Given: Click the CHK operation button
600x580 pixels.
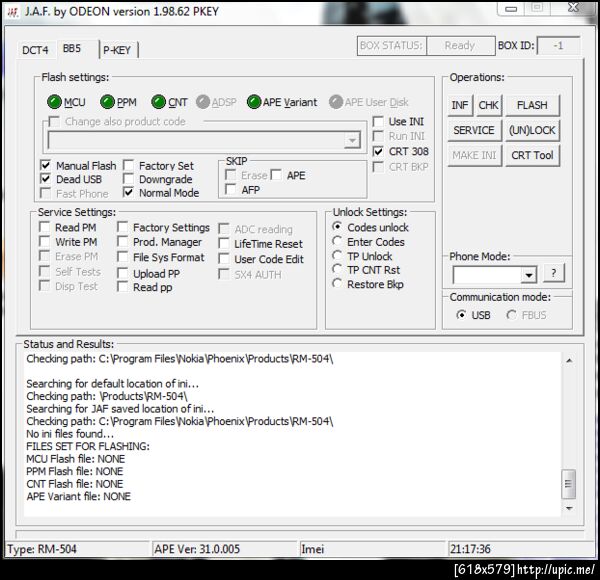Looking at the screenshot, I should (x=489, y=105).
